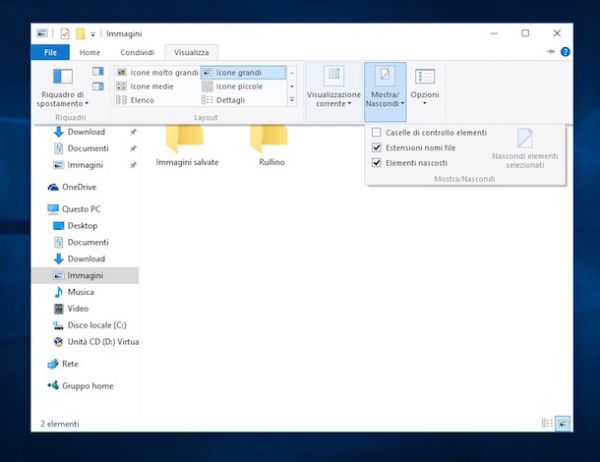Viewport: 600px width, 462px height.
Task: Expand the layout gallery scroll arrow
Action: (293, 100)
